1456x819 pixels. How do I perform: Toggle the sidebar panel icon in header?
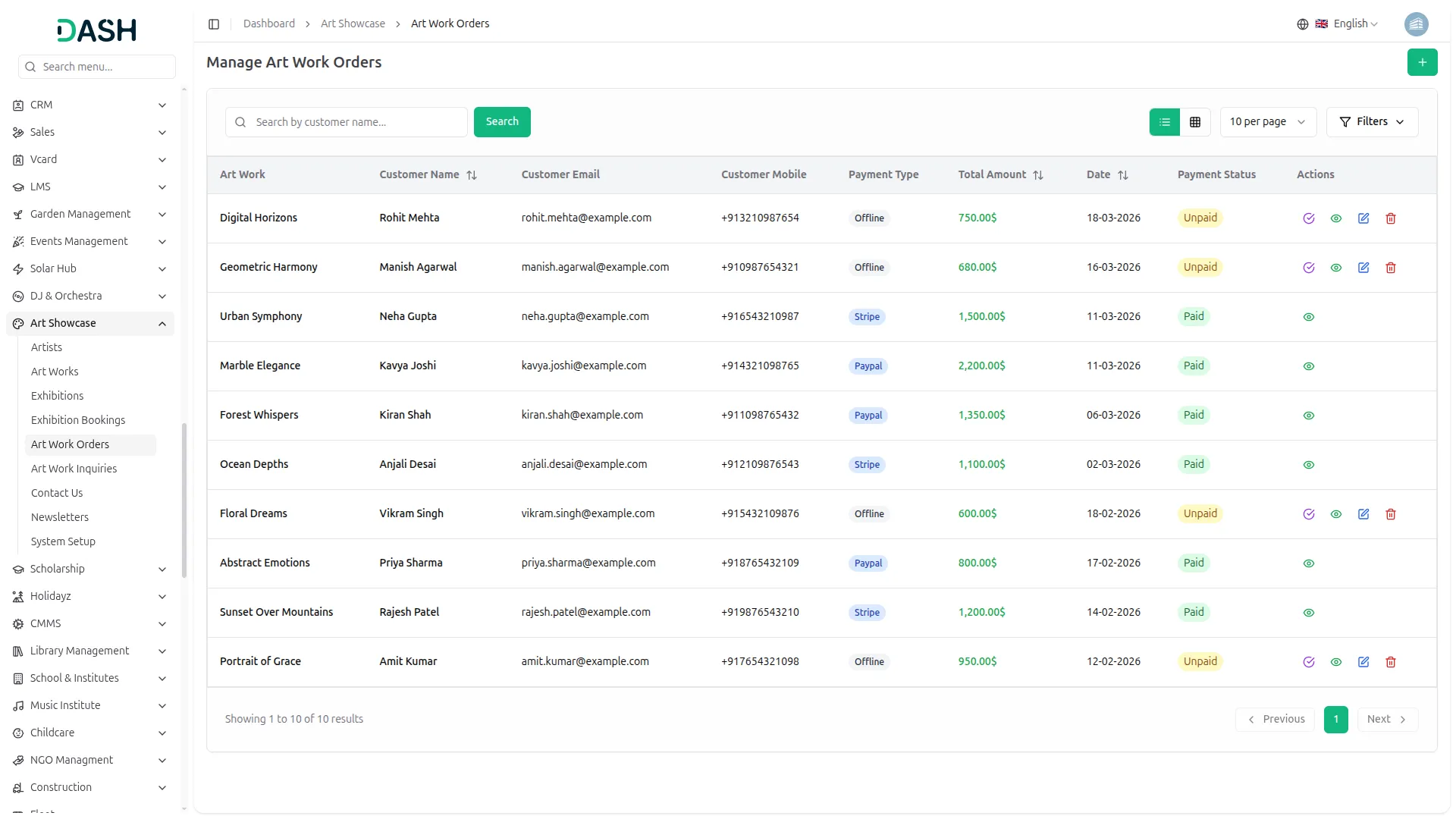[x=214, y=24]
